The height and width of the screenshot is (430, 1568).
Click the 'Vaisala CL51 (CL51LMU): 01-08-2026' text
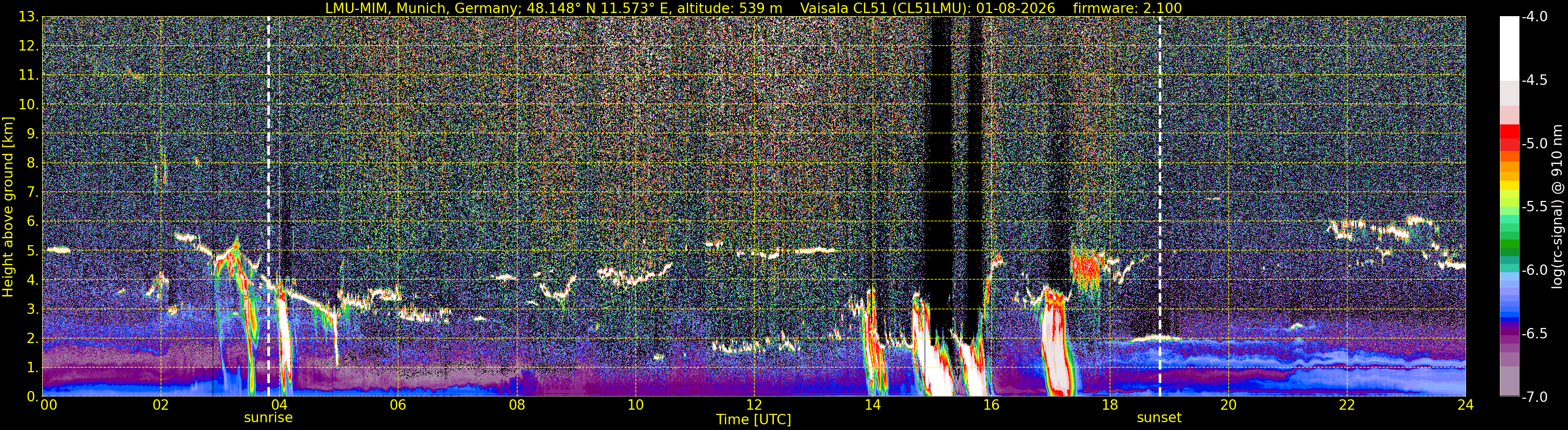point(928,8)
